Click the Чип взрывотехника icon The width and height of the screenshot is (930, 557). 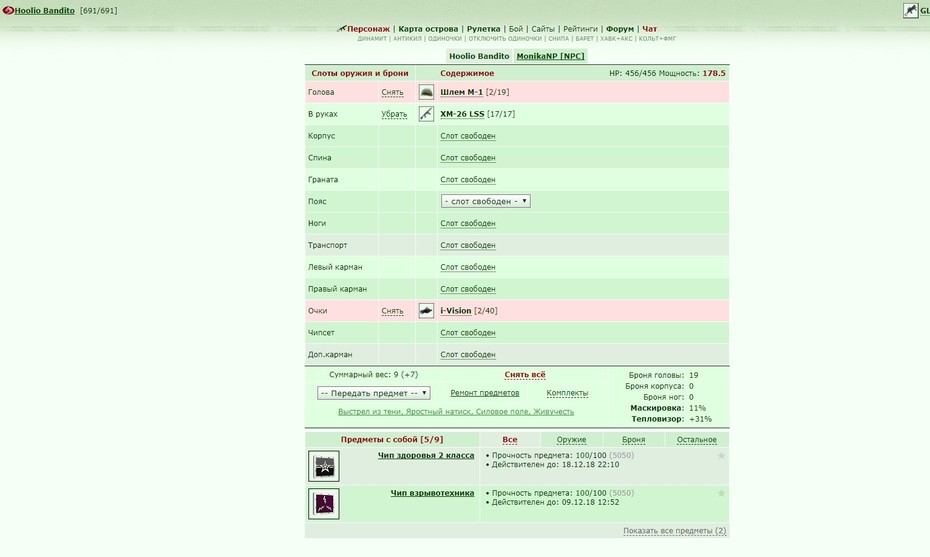324,504
